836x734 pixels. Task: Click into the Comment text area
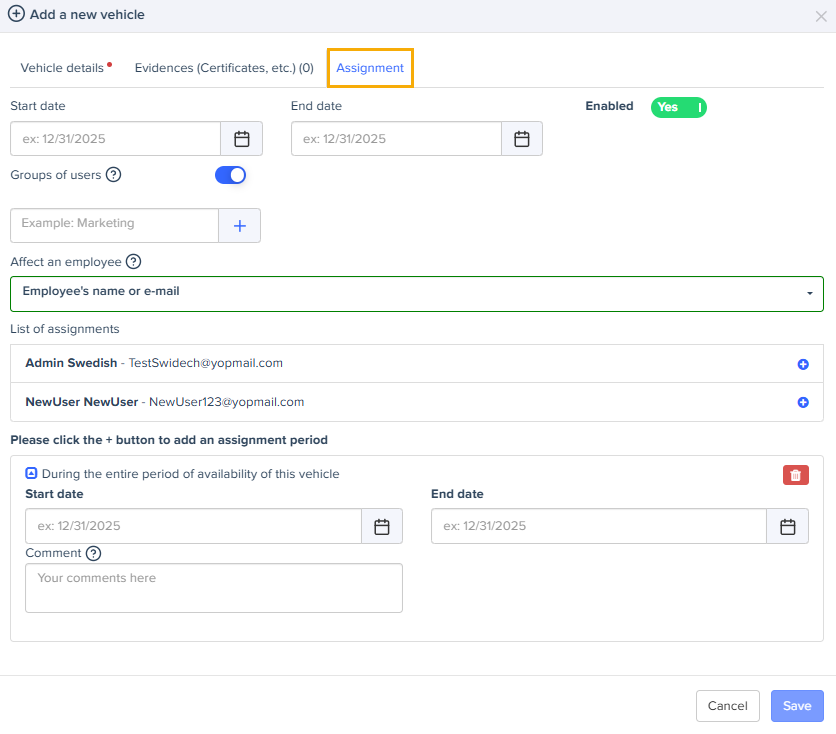coord(213,588)
